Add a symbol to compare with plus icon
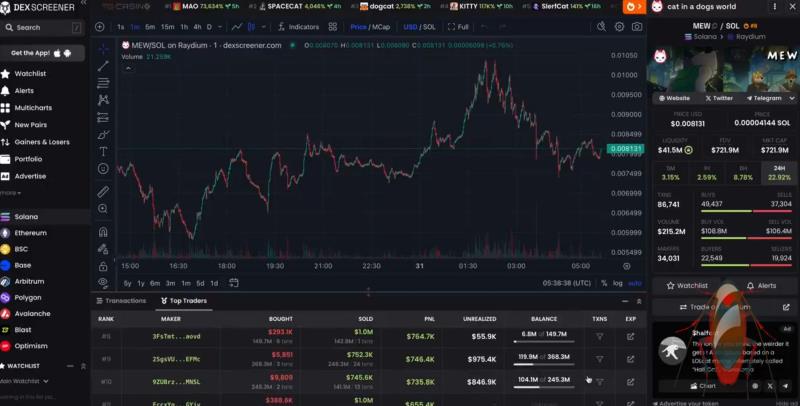The height and width of the screenshot is (406, 800). click(x=99, y=27)
